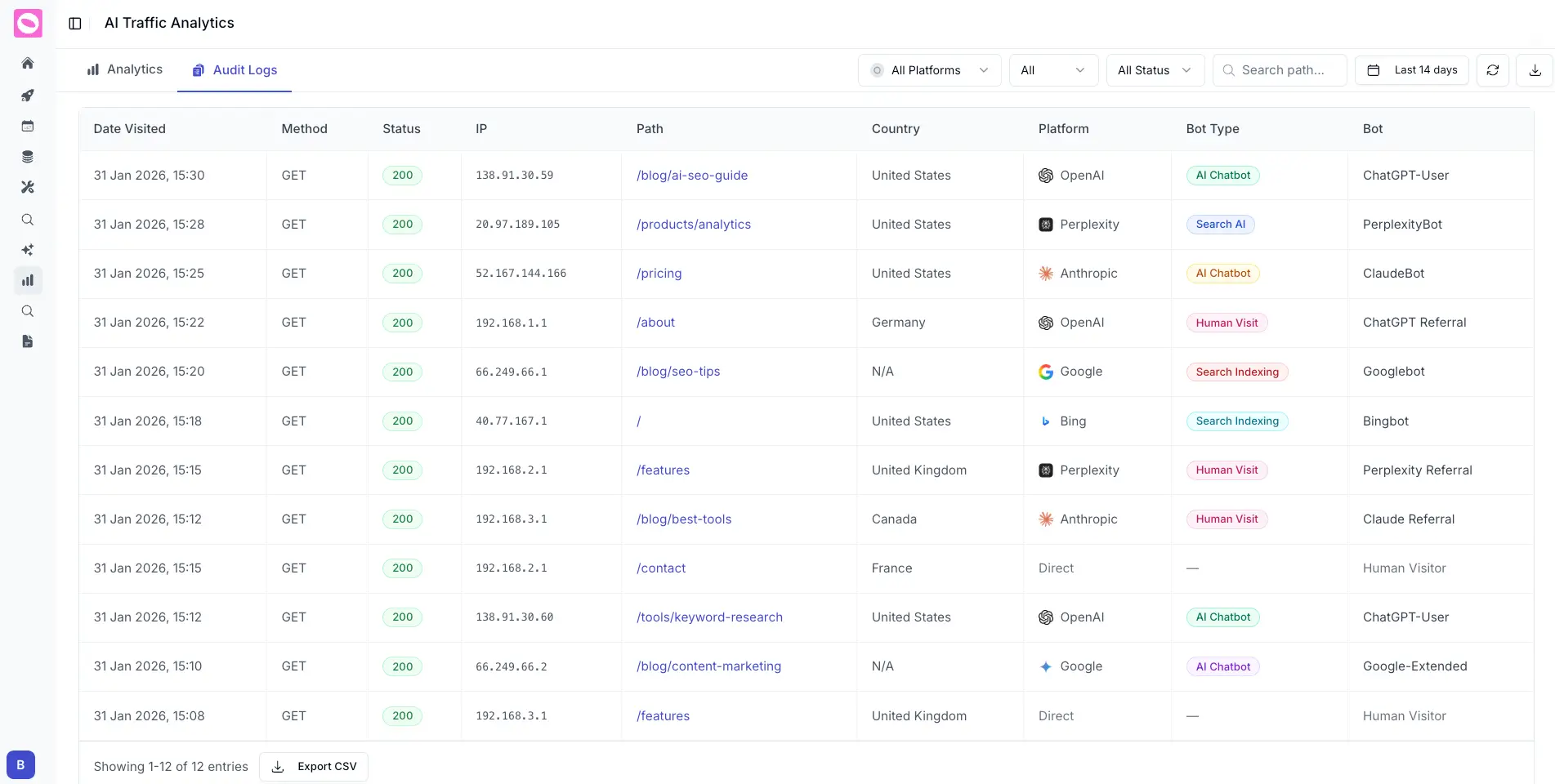Viewport: 1555px width, 784px height.
Task: Open the All Platforms dropdown
Action: coord(929,70)
